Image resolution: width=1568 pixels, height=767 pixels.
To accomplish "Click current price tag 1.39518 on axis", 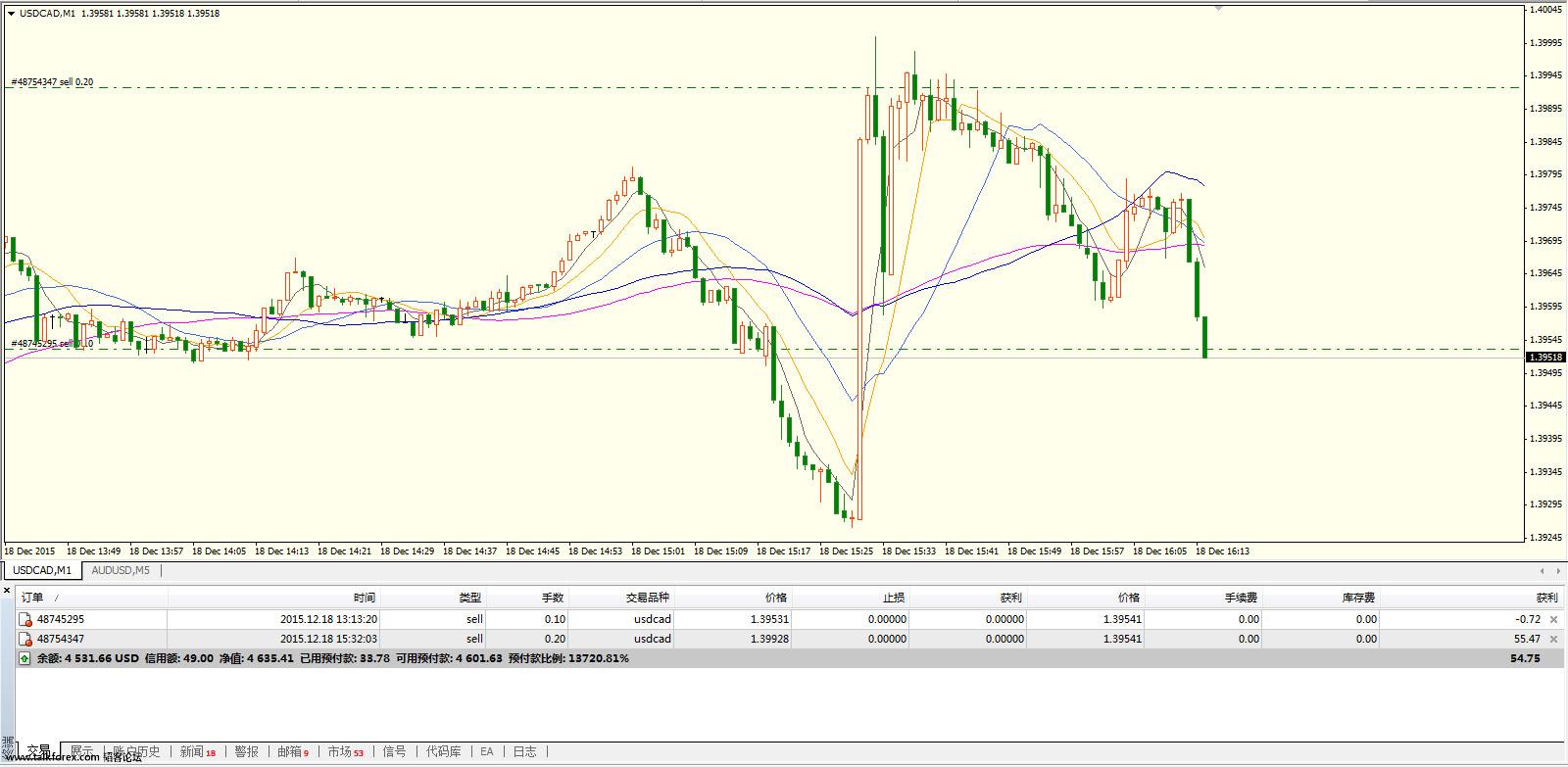I will click(1545, 358).
